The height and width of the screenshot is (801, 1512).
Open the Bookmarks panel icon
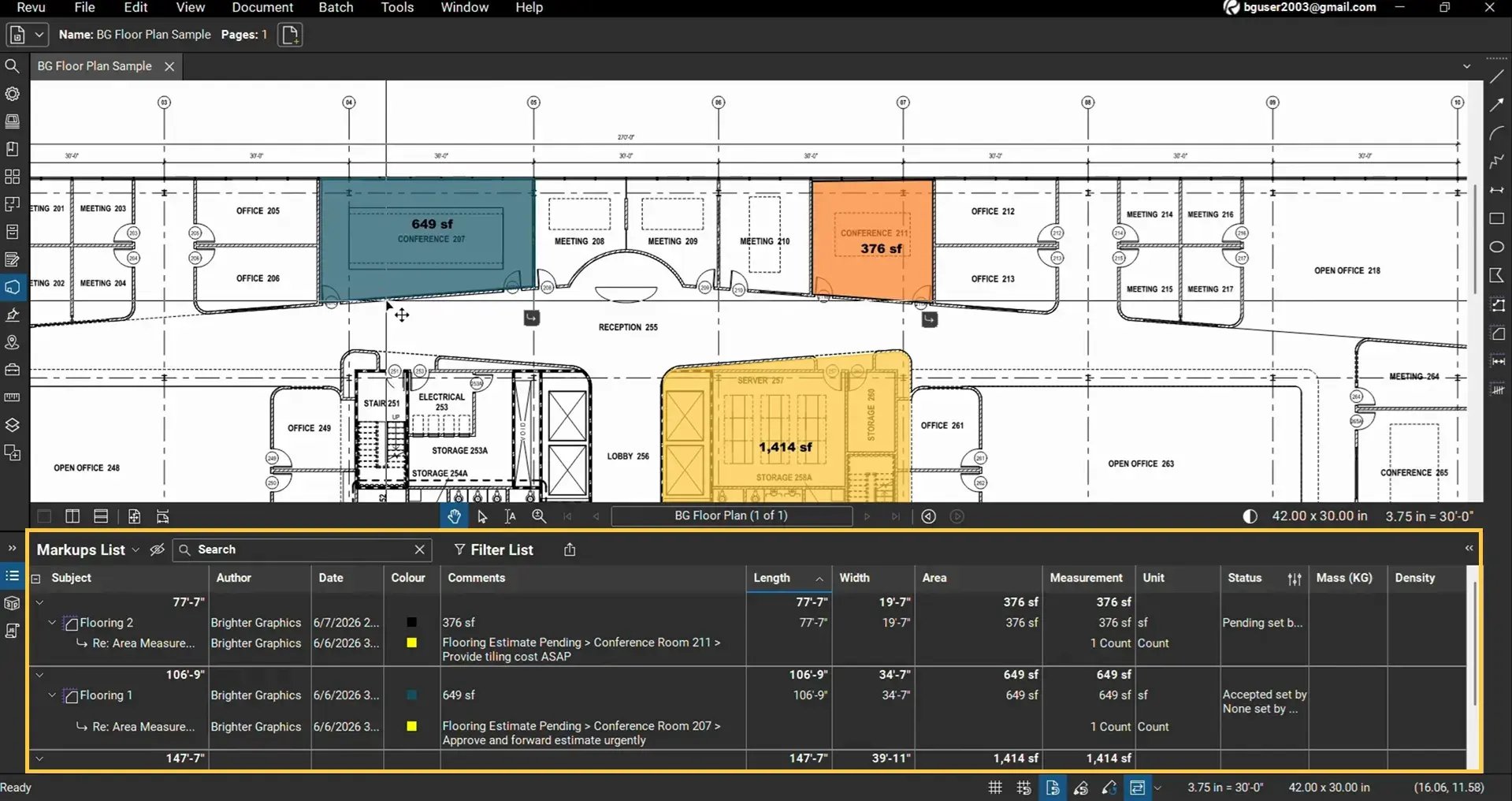(x=12, y=149)
